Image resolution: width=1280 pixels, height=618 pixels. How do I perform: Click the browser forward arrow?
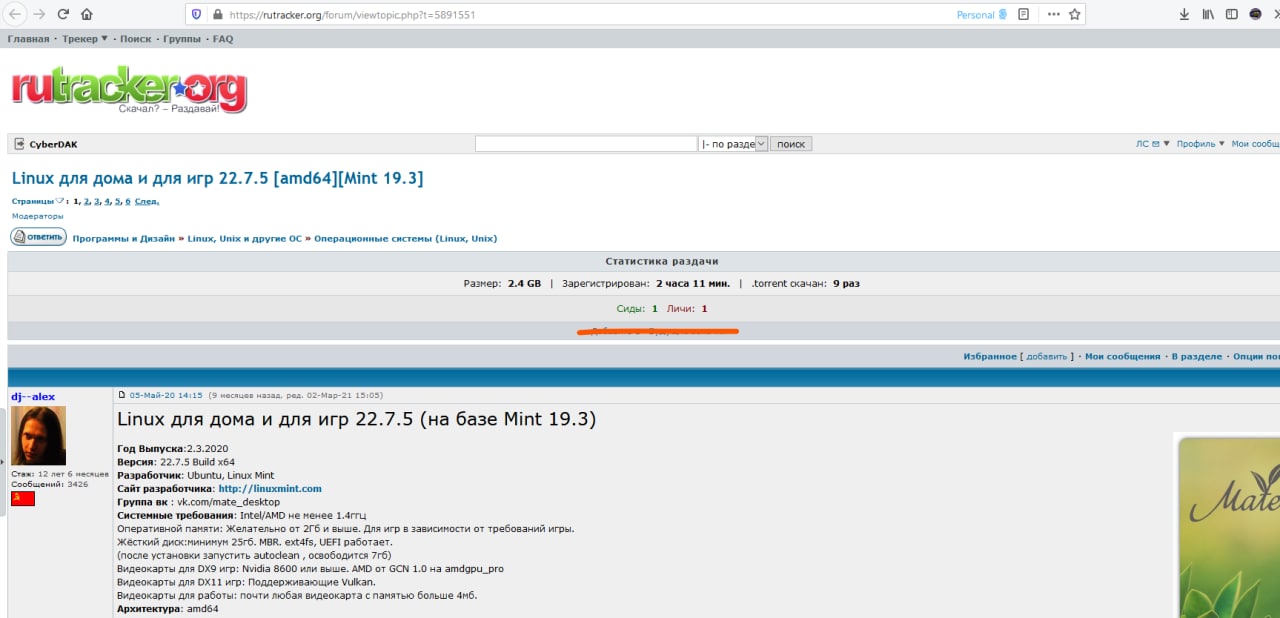click(x=39, y=14)
